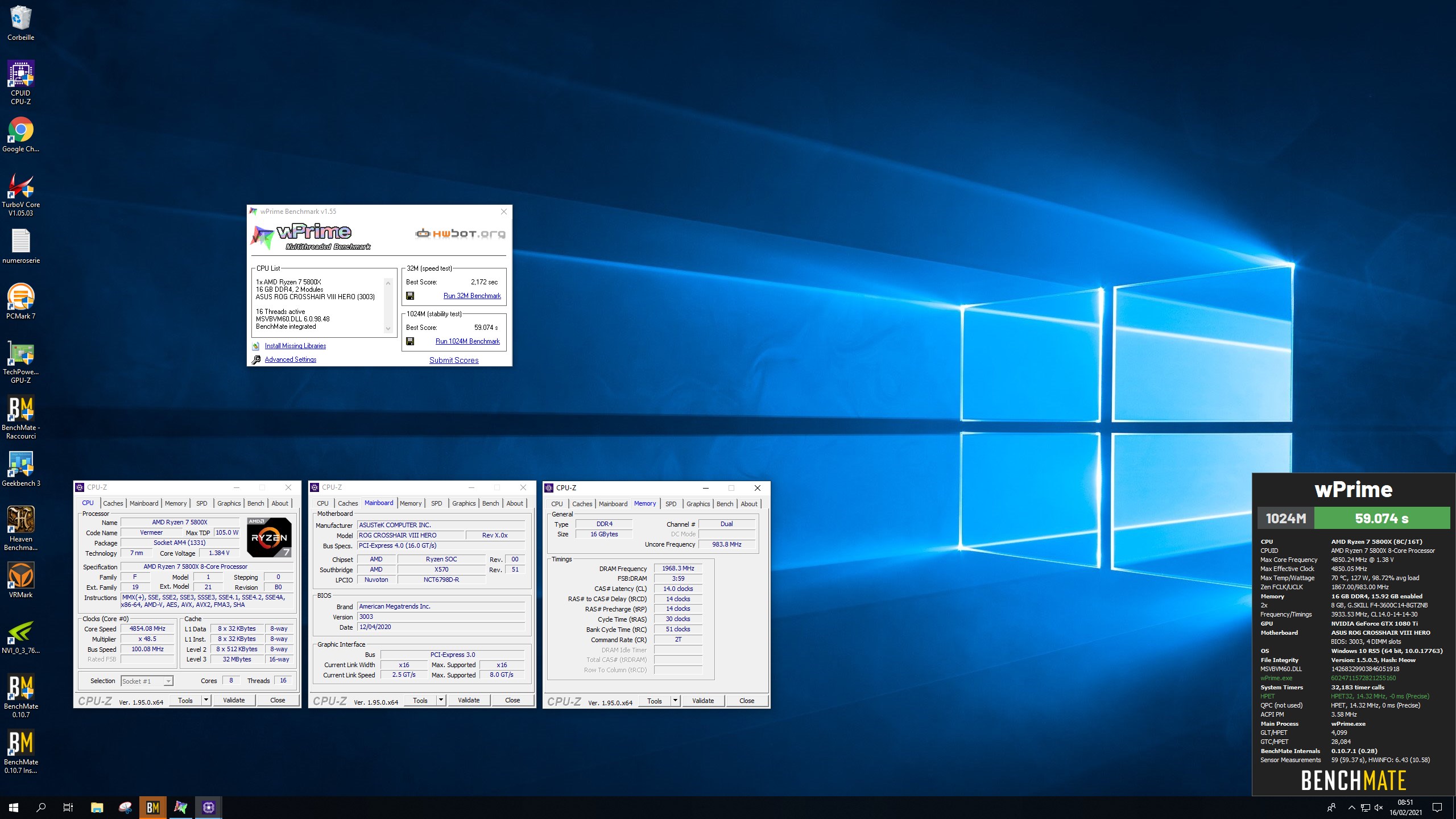Launch the PCMark 7 desktop shortcut
The width and height of the screenshot is (1456, 819).
[x=20, y=302]
